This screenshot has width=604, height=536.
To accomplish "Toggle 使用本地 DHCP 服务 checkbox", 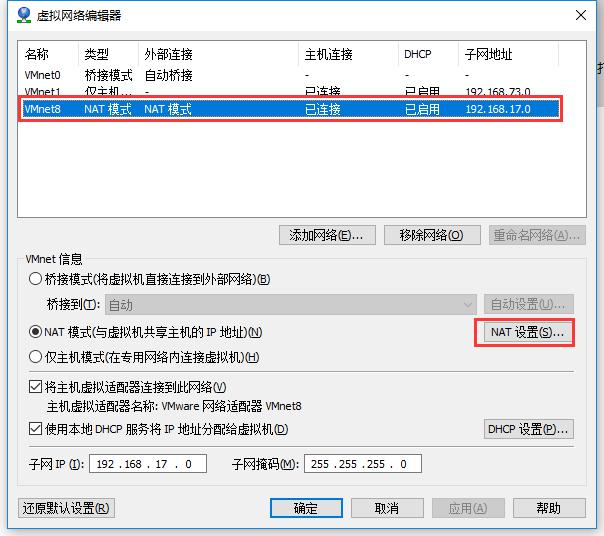I will (x=35, y=428).
